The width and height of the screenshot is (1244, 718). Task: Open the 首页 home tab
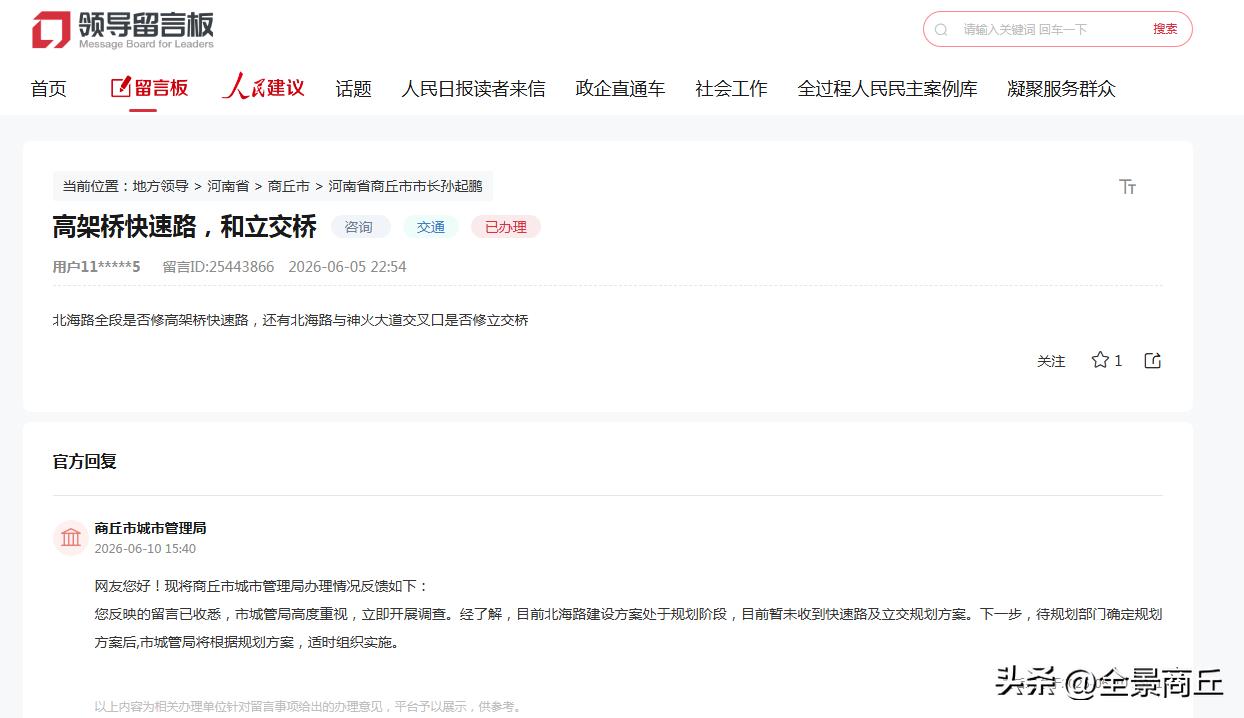(x=49, y=89)
